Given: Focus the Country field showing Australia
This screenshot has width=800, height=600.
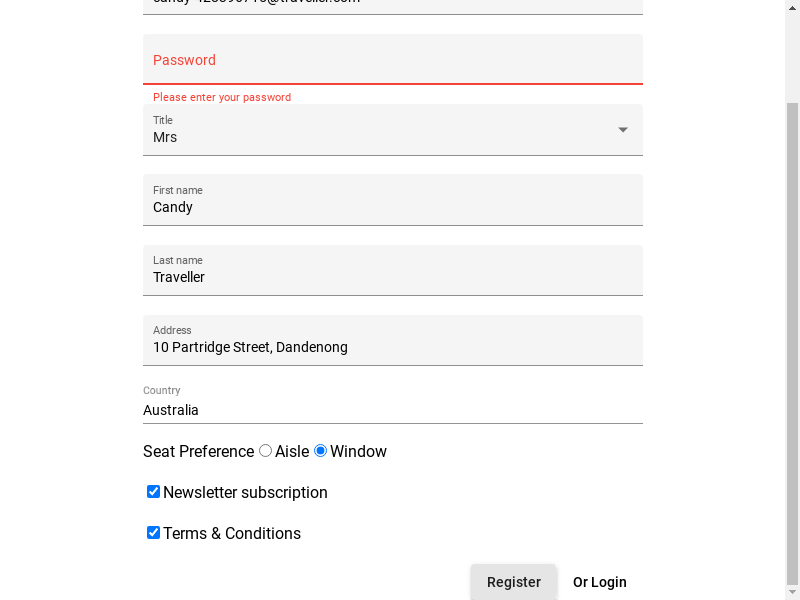Looking at the screenshot, I should click(392, 410).
